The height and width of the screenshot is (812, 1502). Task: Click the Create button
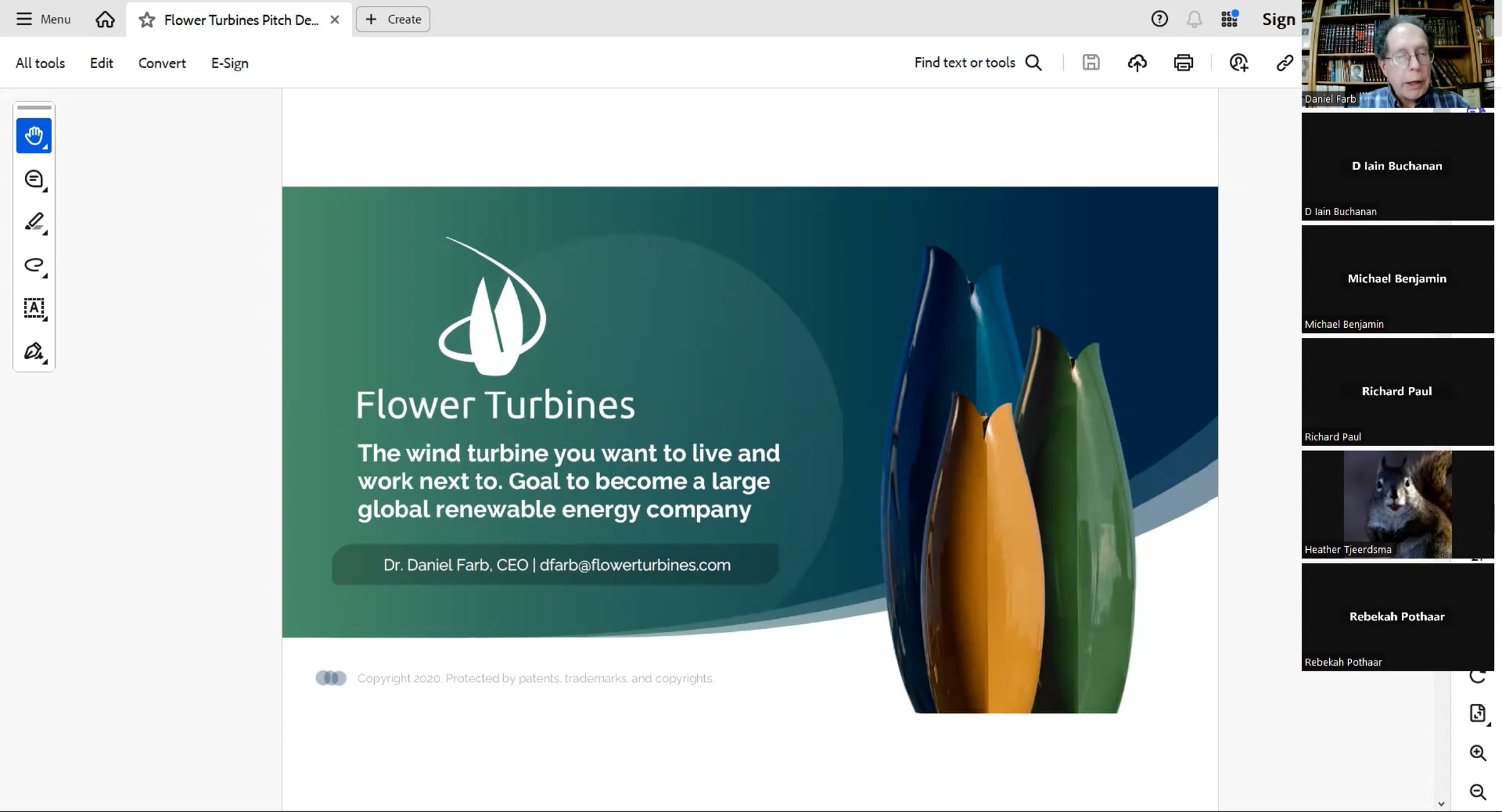(393, 19)
